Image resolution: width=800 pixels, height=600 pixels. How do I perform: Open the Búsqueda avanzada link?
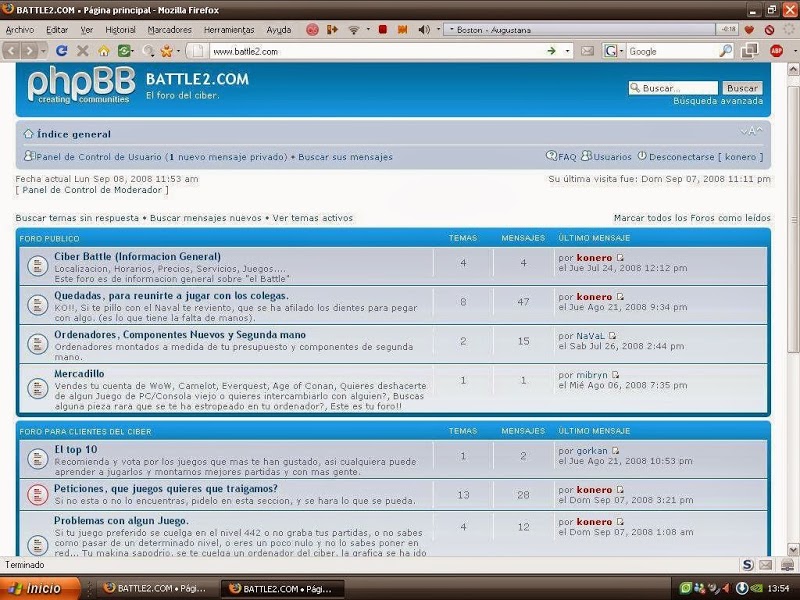tap(718, 101)
